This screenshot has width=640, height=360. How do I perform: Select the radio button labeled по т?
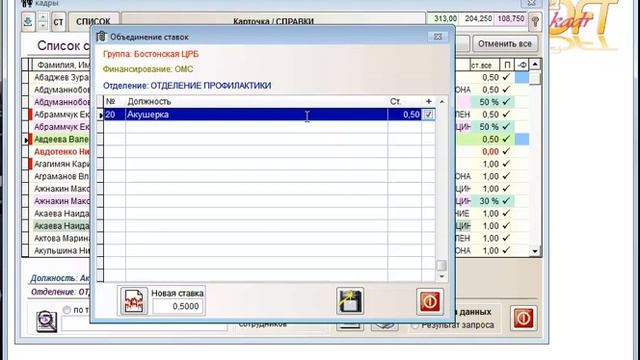tap(67, 310)
